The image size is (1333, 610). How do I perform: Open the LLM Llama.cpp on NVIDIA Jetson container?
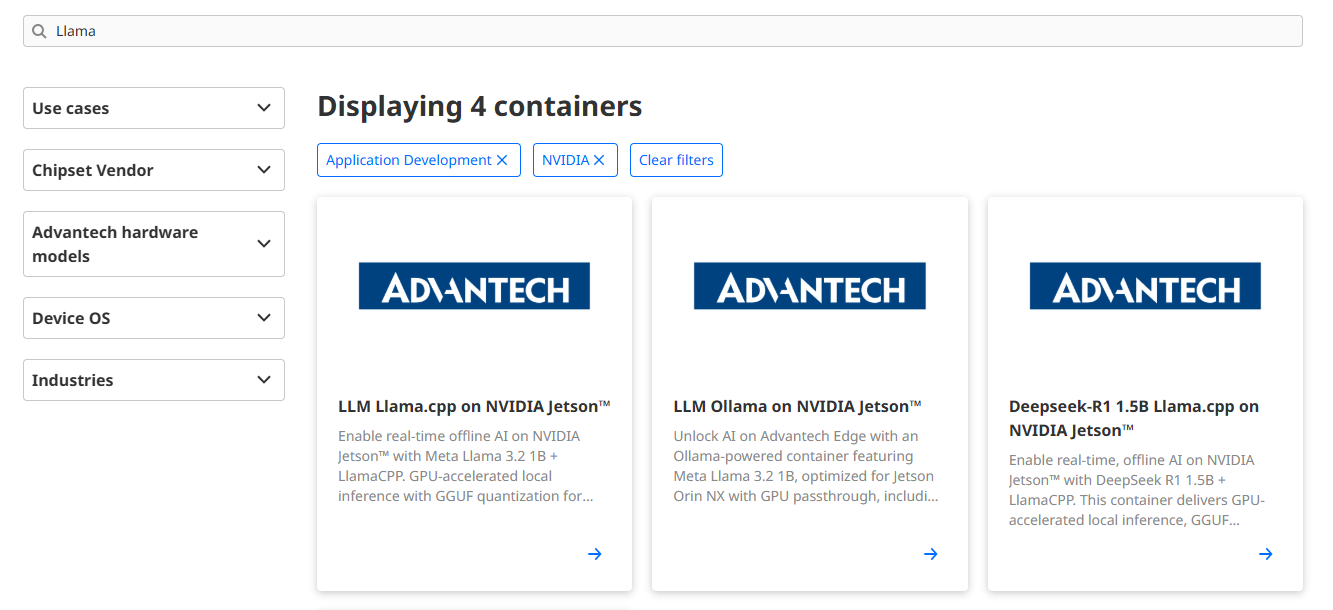[474, 406]
